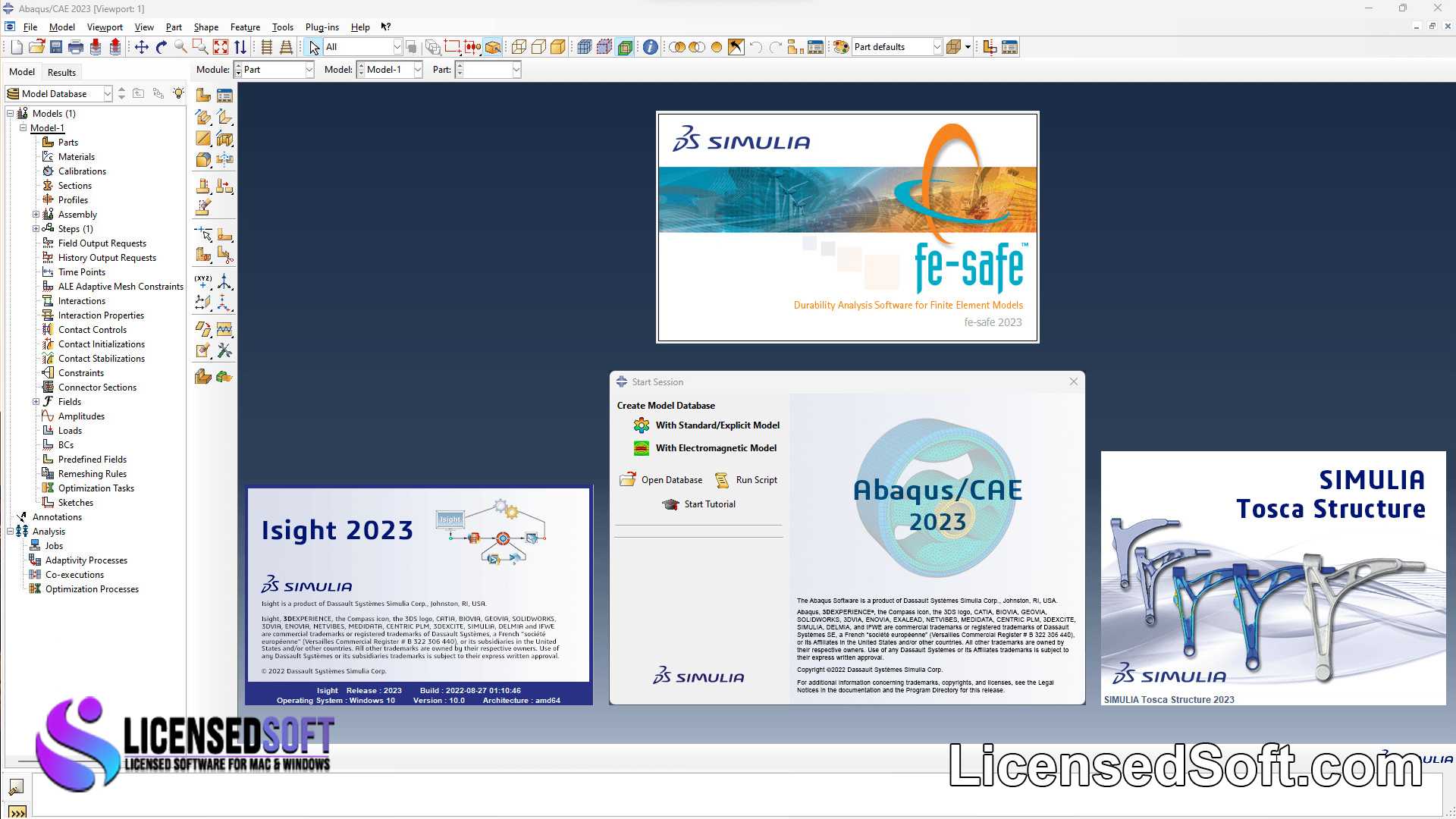The width and height of the screenshot is (1456, 819).
Task: Expand the Steps tree item
Action: click(x=36, y=228)
